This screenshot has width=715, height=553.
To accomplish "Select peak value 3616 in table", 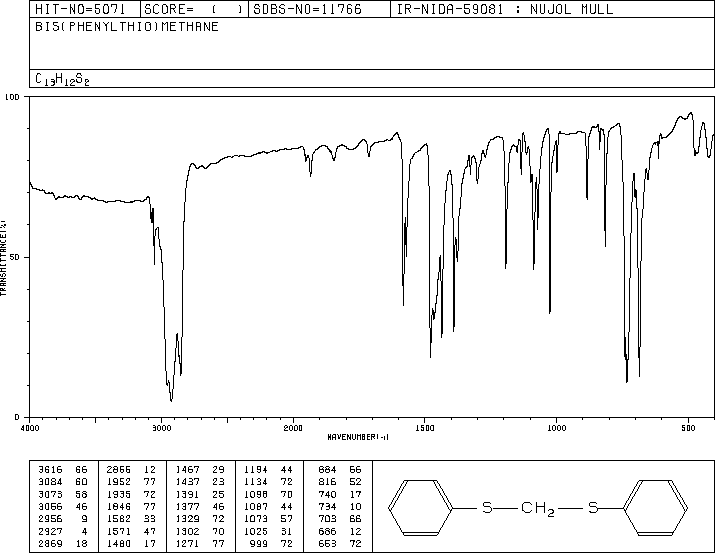I will (x=50, y=470).
